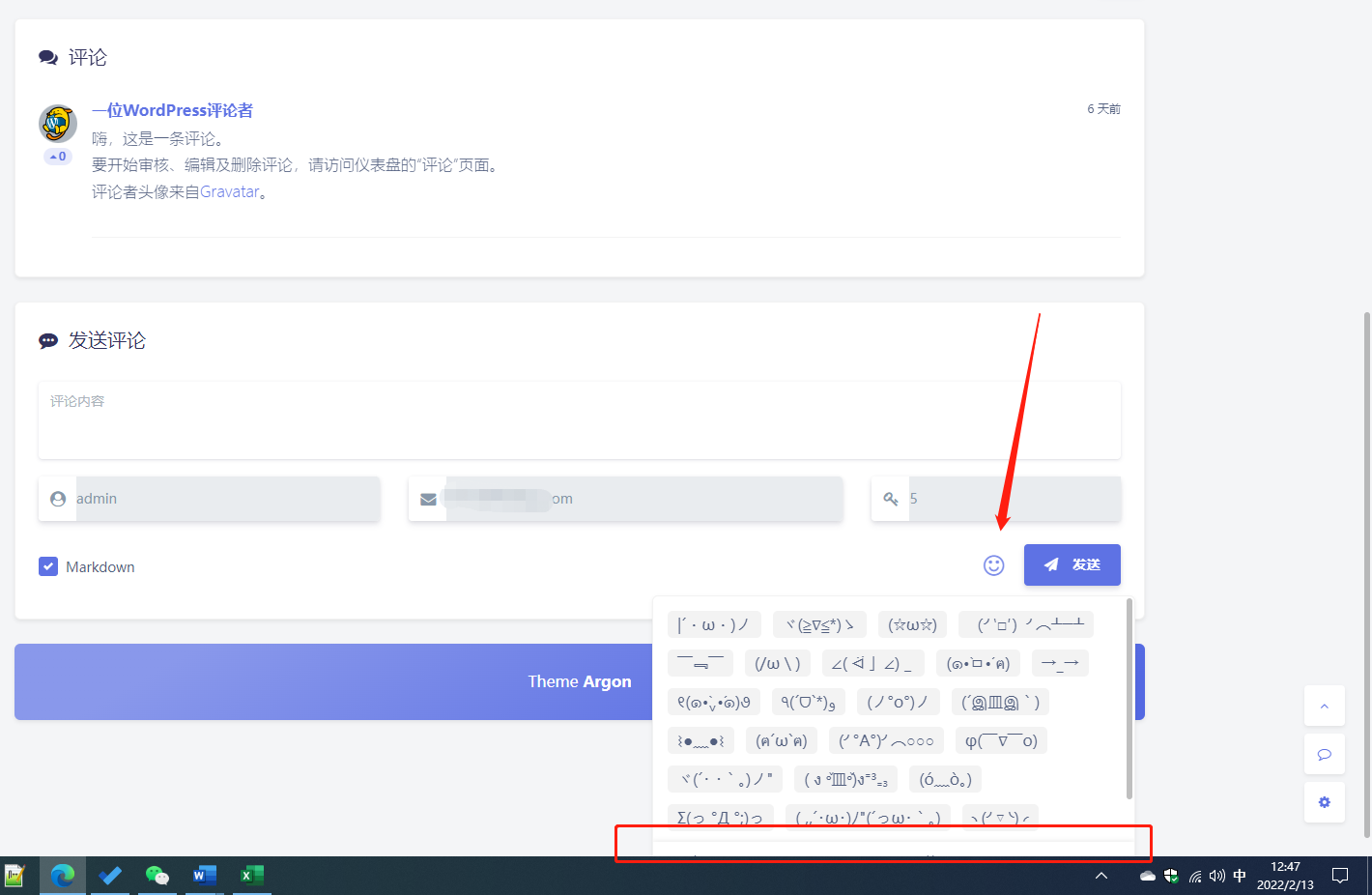Click the taskbar clock showing 12:47
Screen dimensions: 1372x895
click(x=1285, y=876)
